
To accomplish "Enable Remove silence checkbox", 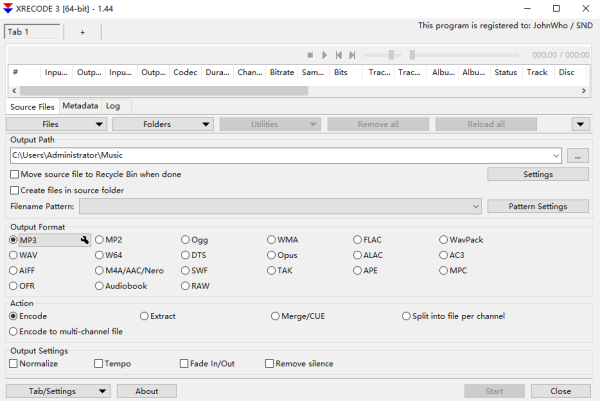I will pos(299,364).
